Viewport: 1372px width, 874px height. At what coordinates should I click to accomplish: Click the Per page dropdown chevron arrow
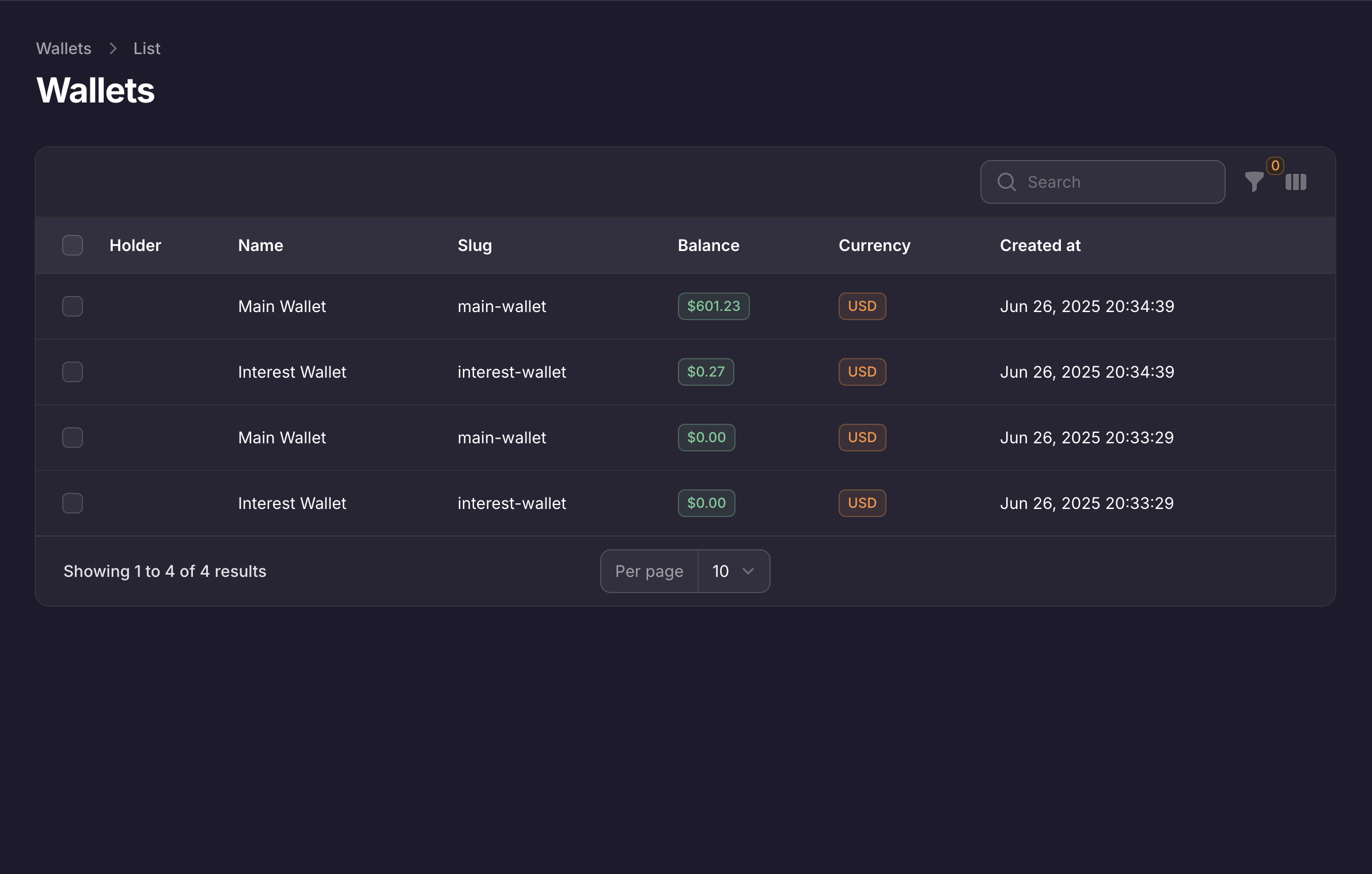point(748,571)
